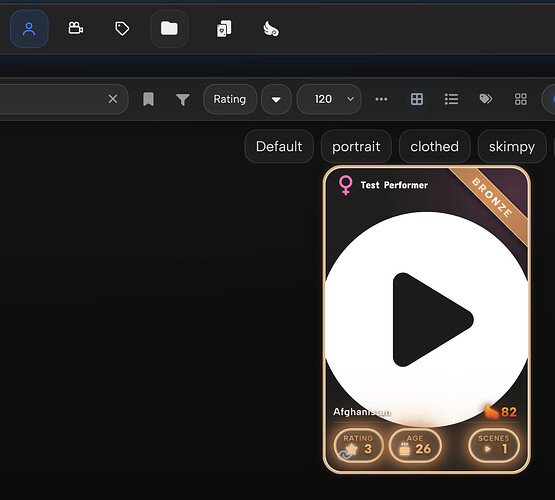
Task: Switch to list view mode
Action: pyautogui.click(x=451, y=99)
